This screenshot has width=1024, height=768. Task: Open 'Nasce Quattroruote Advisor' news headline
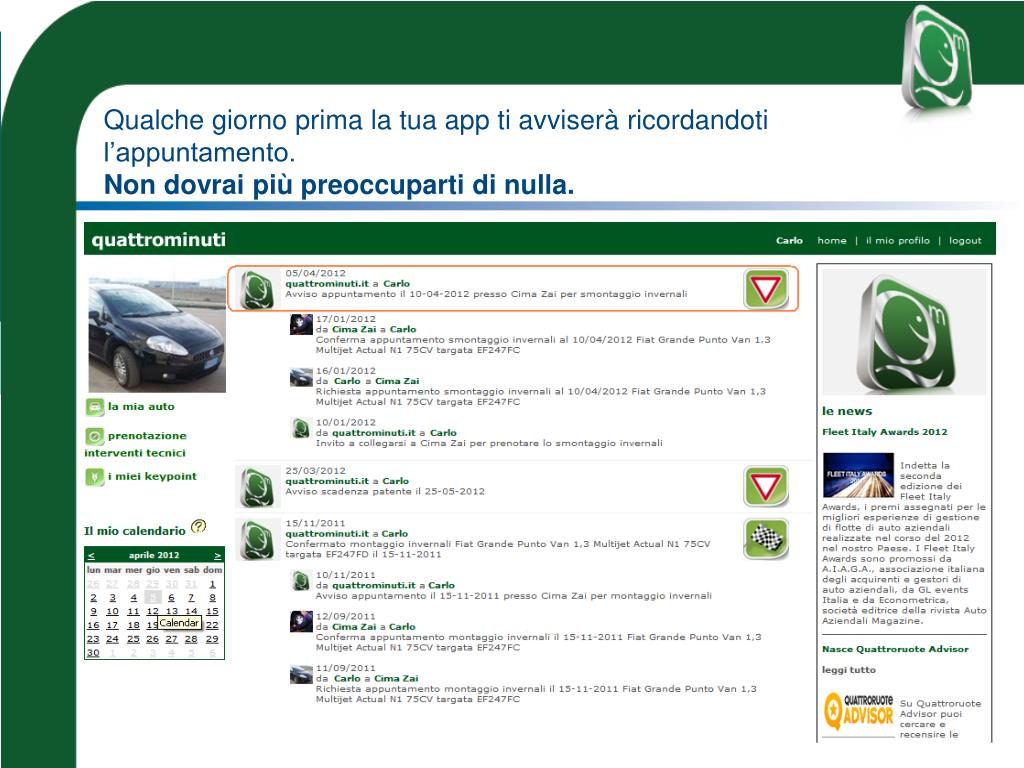(895, 649)
